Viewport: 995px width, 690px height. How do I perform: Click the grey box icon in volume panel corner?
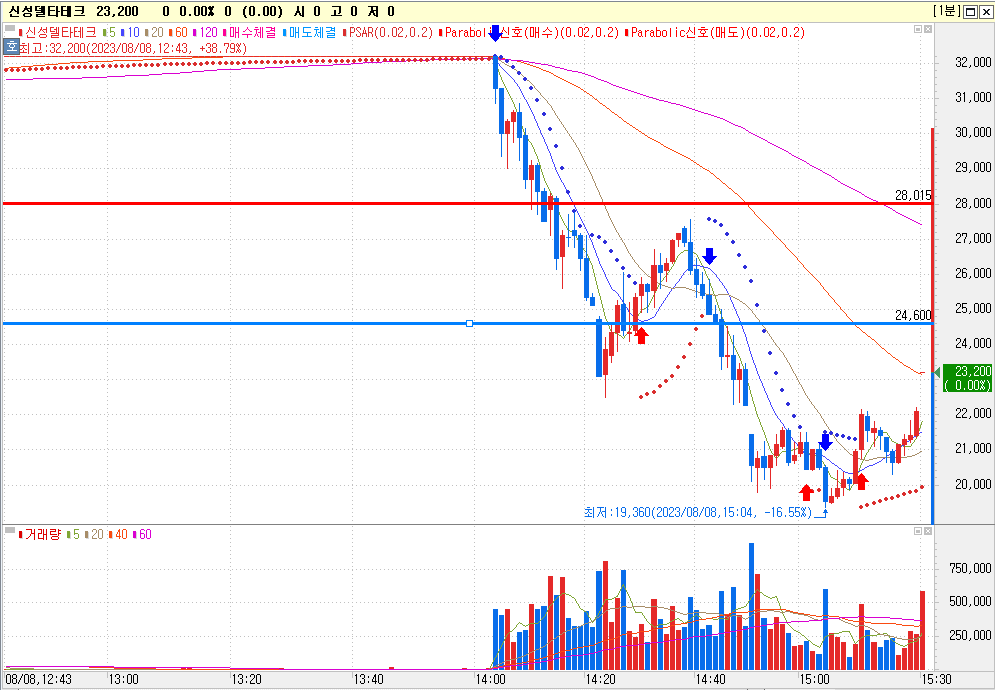click(x=10, y=530)
